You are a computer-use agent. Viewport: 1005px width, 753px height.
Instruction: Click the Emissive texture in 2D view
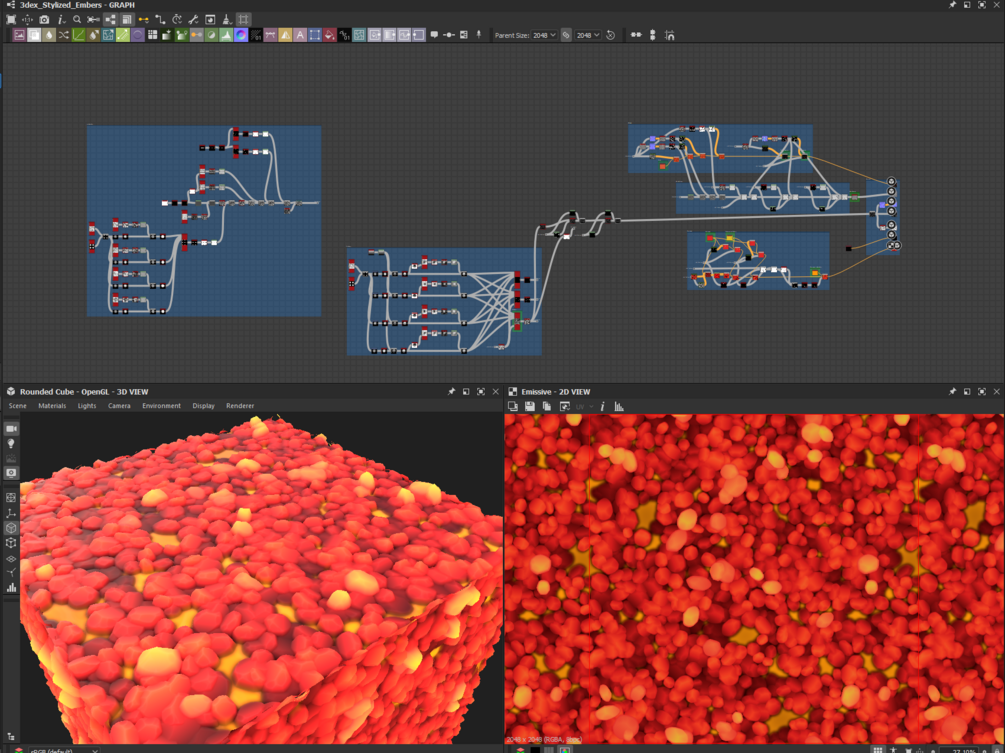click(x=754, y=579)
